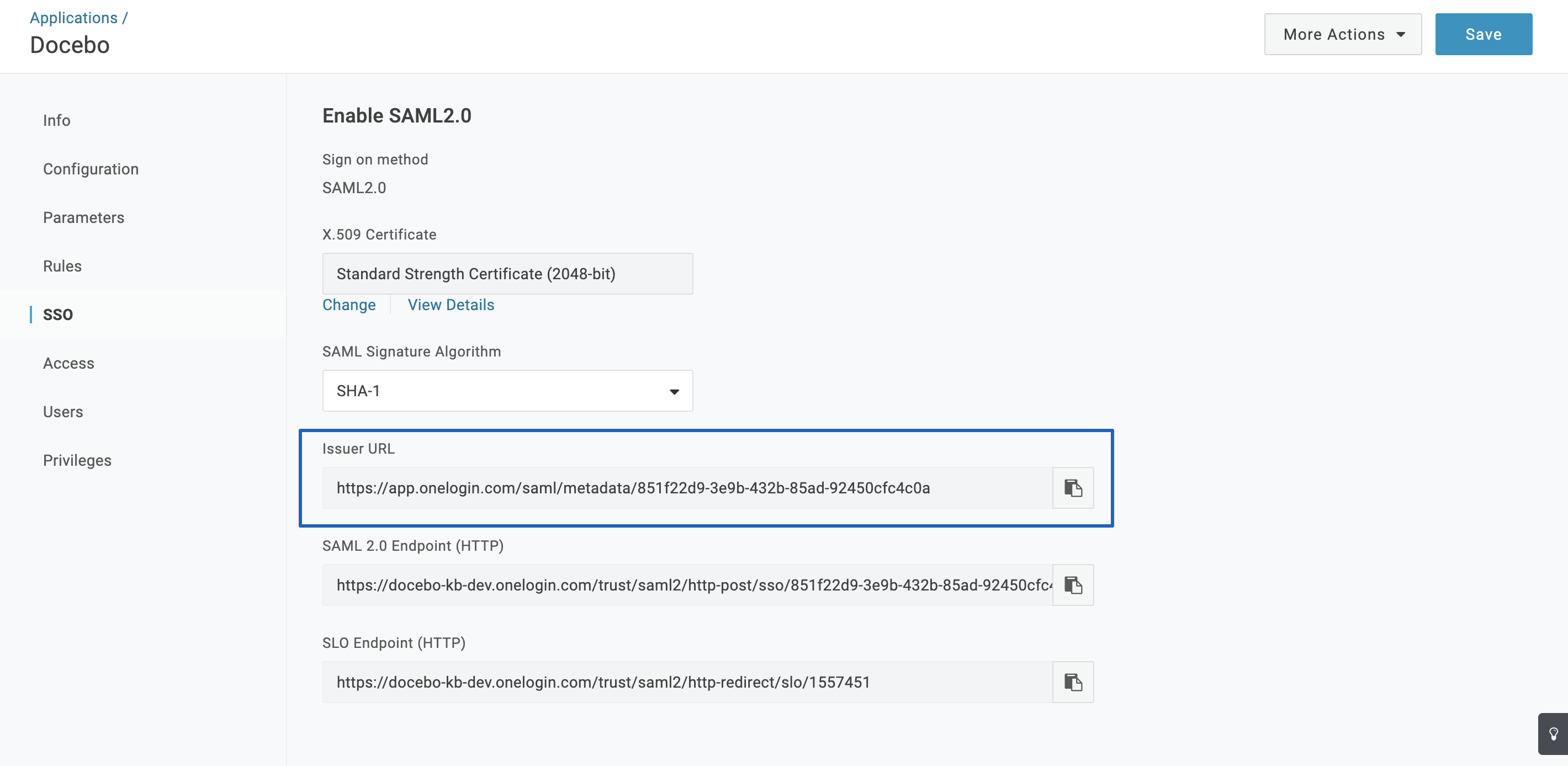The image size is (1568, 766).
Task: Open the Privileges section
Action: tap(77, 461)
